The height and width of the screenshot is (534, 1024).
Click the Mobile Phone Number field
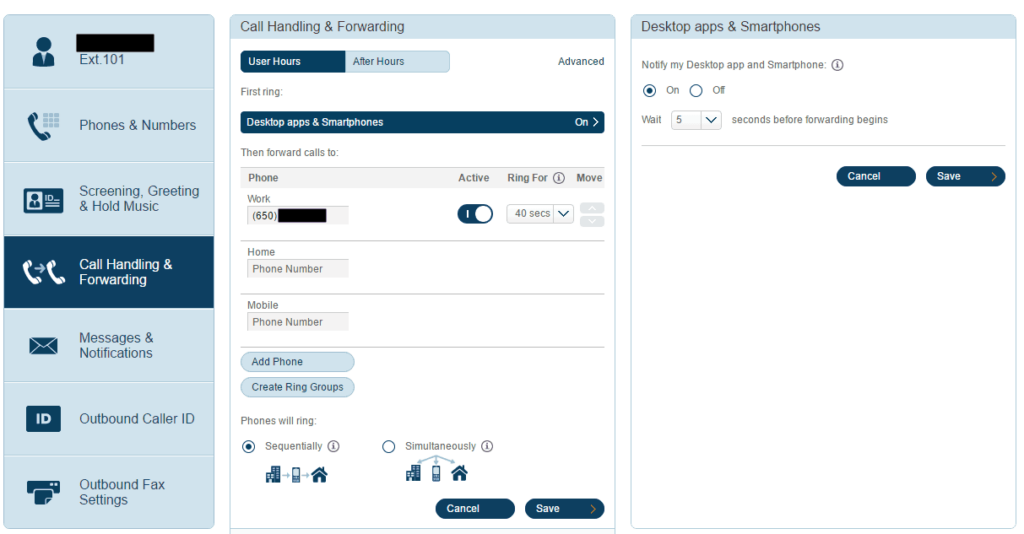tap(298, 322)
